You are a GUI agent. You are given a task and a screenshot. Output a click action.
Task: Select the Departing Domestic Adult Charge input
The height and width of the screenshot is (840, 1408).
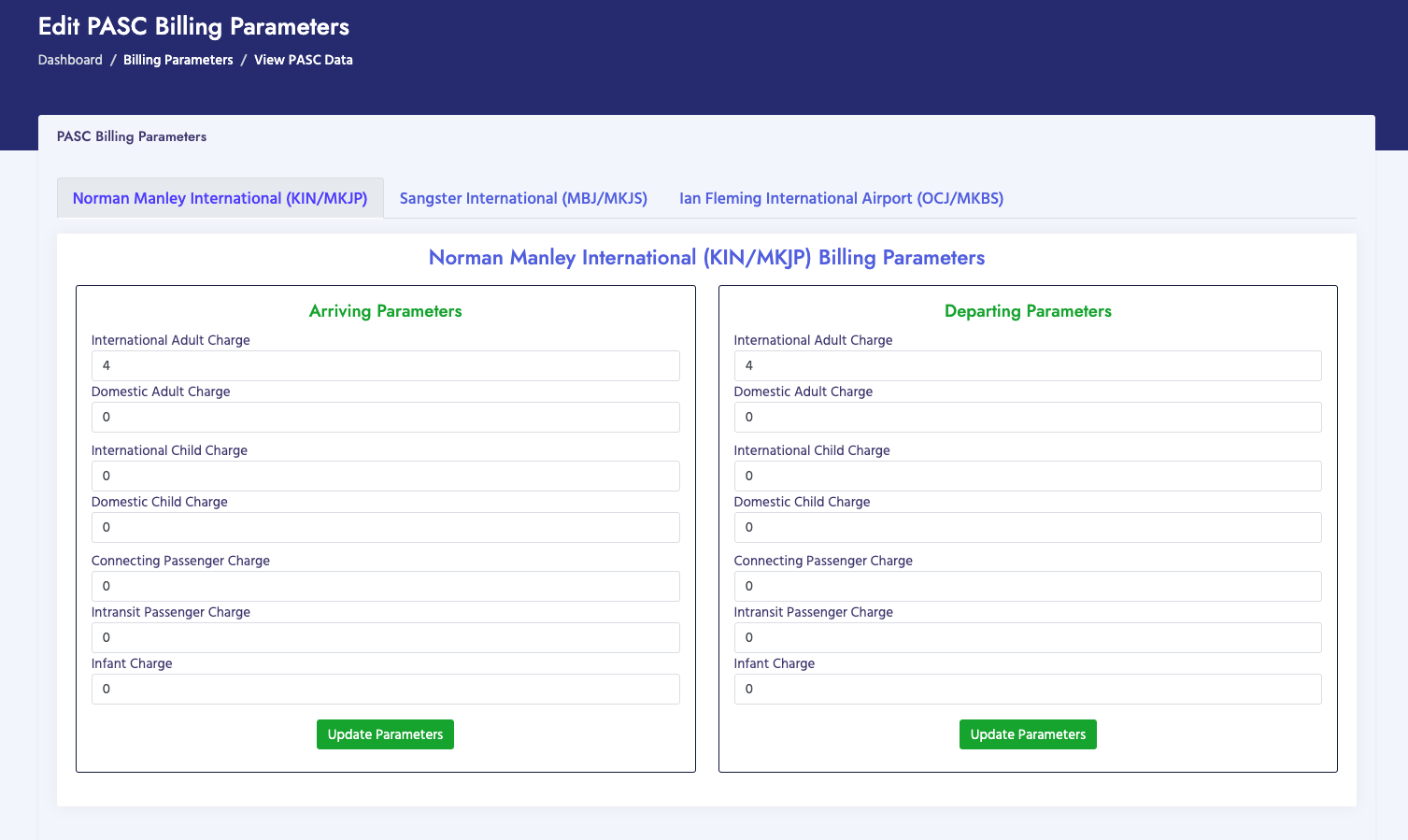pos(1028,417)
